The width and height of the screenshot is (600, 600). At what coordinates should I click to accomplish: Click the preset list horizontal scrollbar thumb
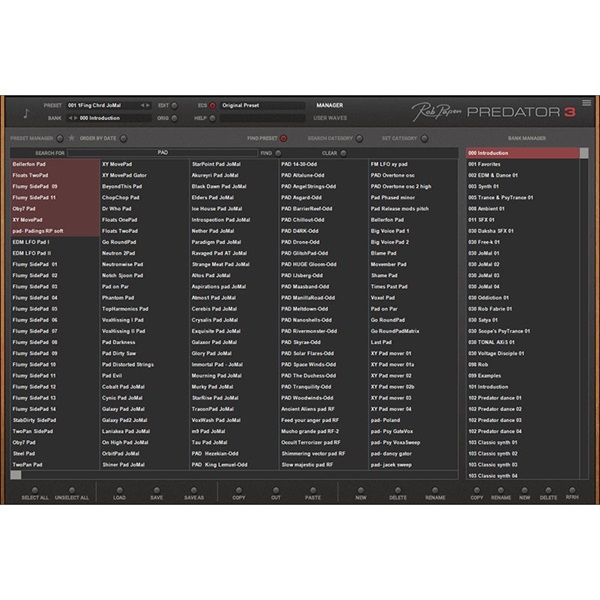coord(16,475)
